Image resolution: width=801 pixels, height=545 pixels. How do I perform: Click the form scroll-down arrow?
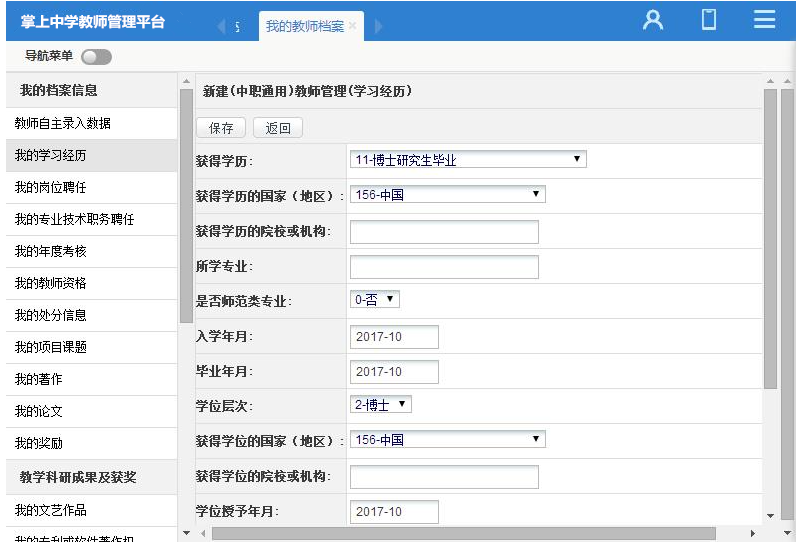(x=770, y=516)
